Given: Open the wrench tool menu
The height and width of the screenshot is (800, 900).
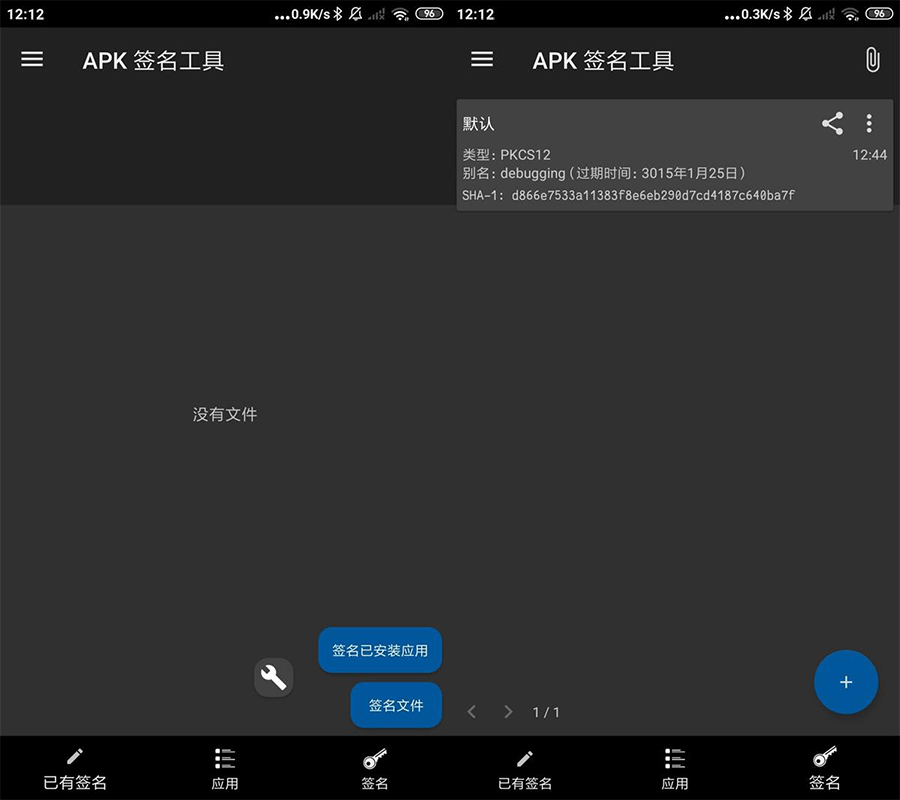Looking at the screenshot, I should click(x=273, y=677).
